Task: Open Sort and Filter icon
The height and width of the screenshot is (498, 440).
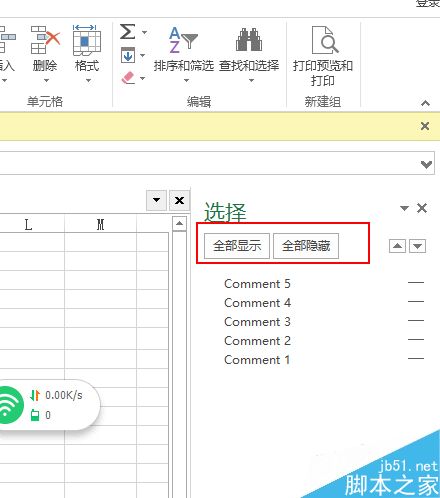Action: [183, 40]
